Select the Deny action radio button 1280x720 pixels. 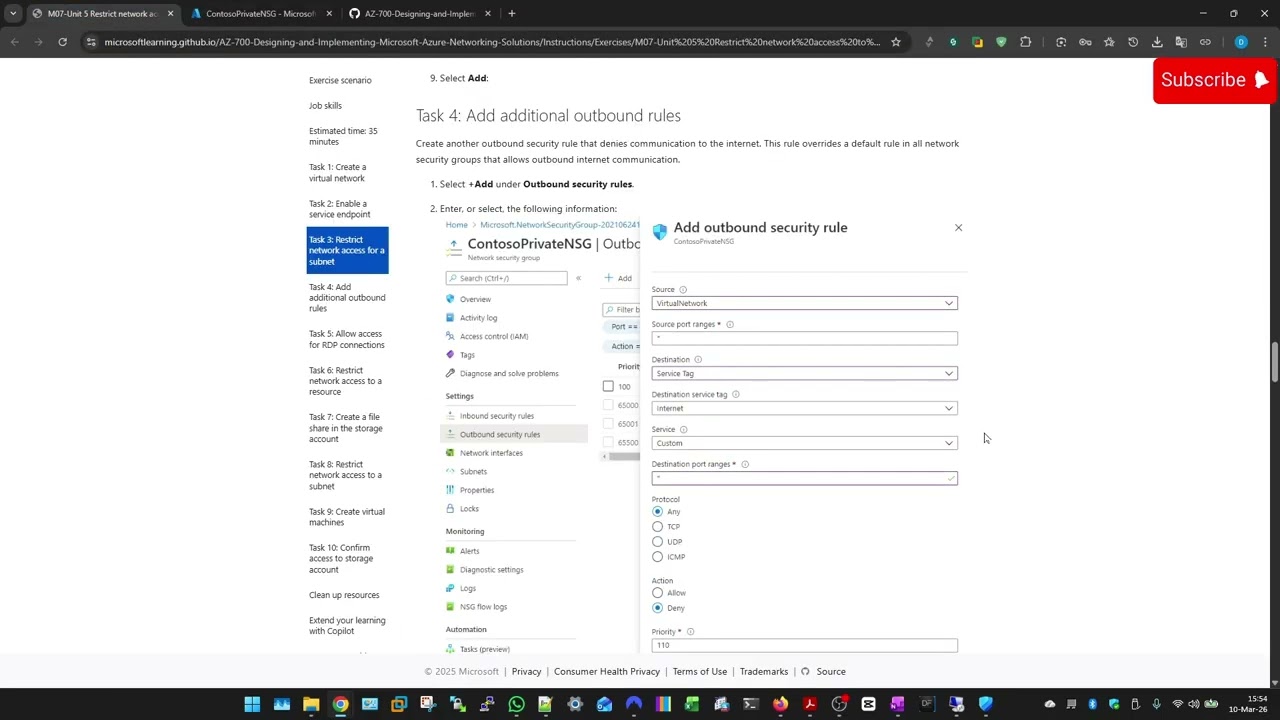[x=657, y=608]
